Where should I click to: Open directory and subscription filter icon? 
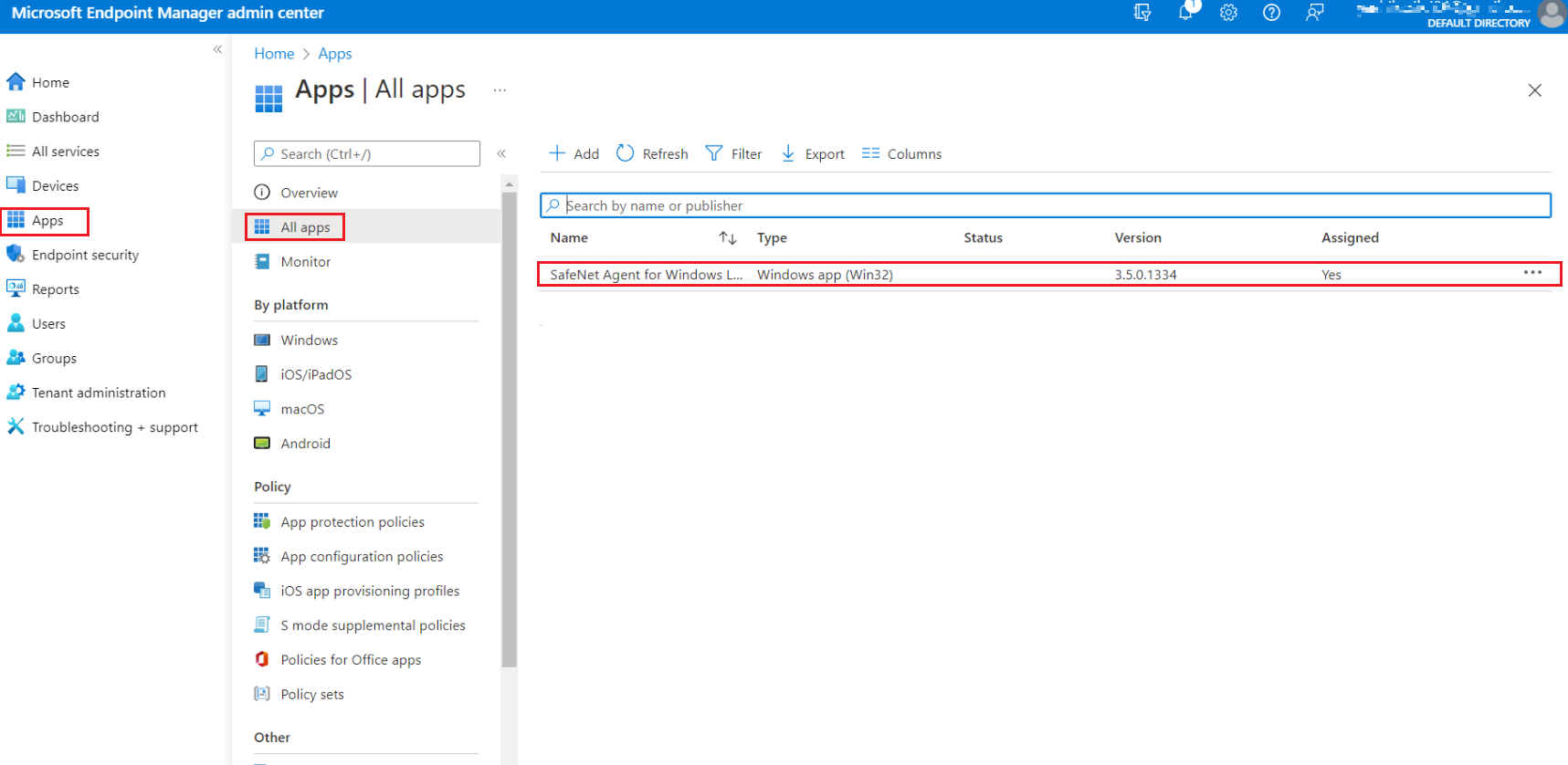[1142, 13]
